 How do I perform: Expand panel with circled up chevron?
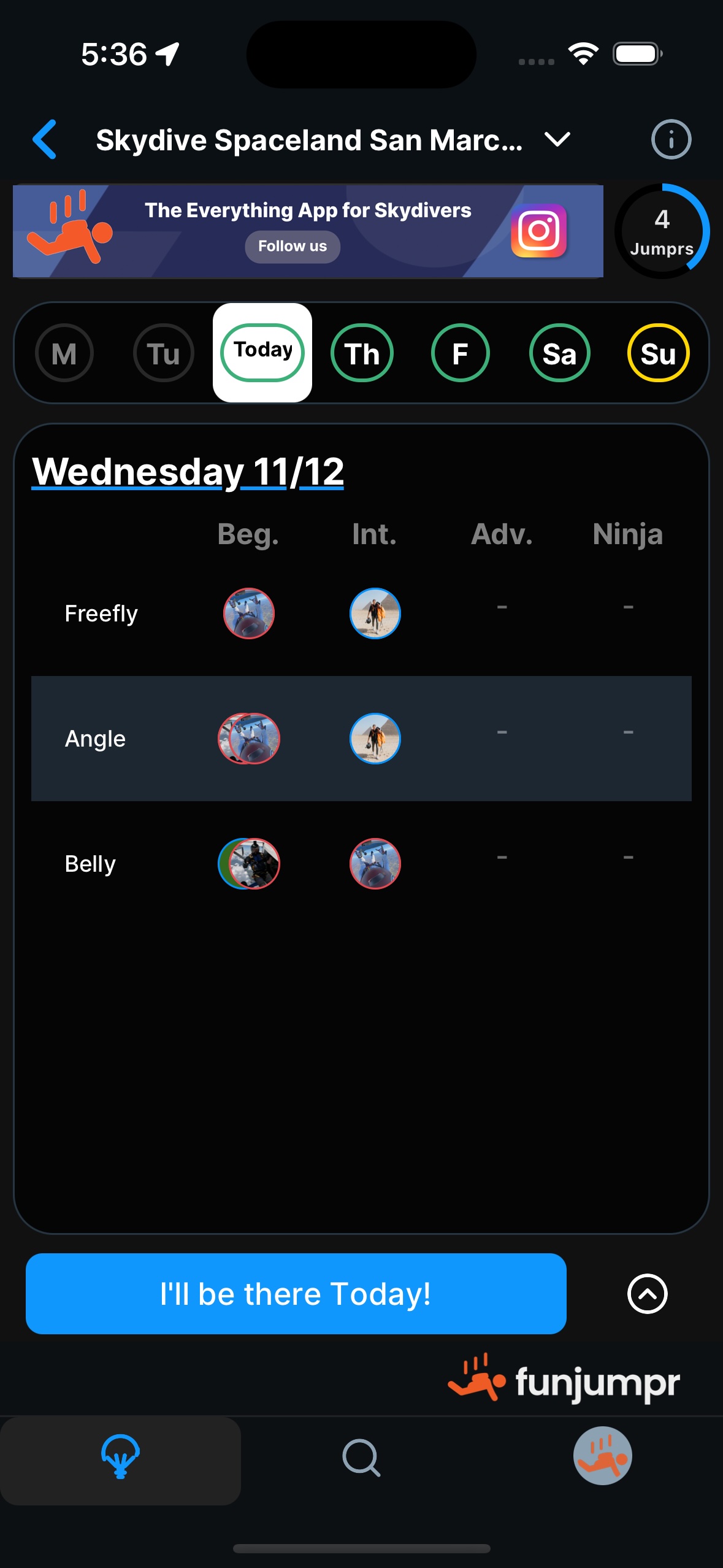pos(647,1294)
